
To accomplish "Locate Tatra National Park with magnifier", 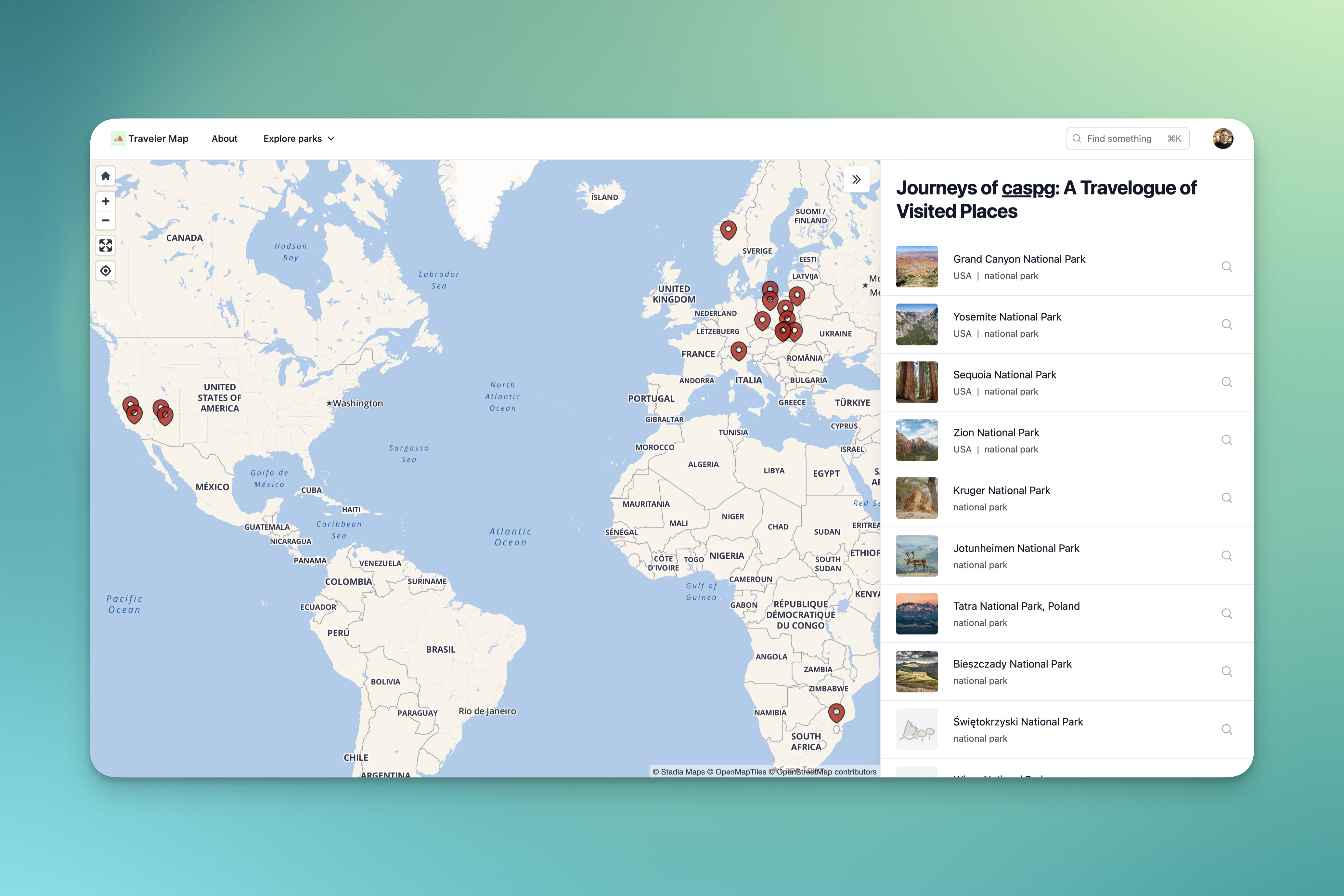I will (1226, 614).
